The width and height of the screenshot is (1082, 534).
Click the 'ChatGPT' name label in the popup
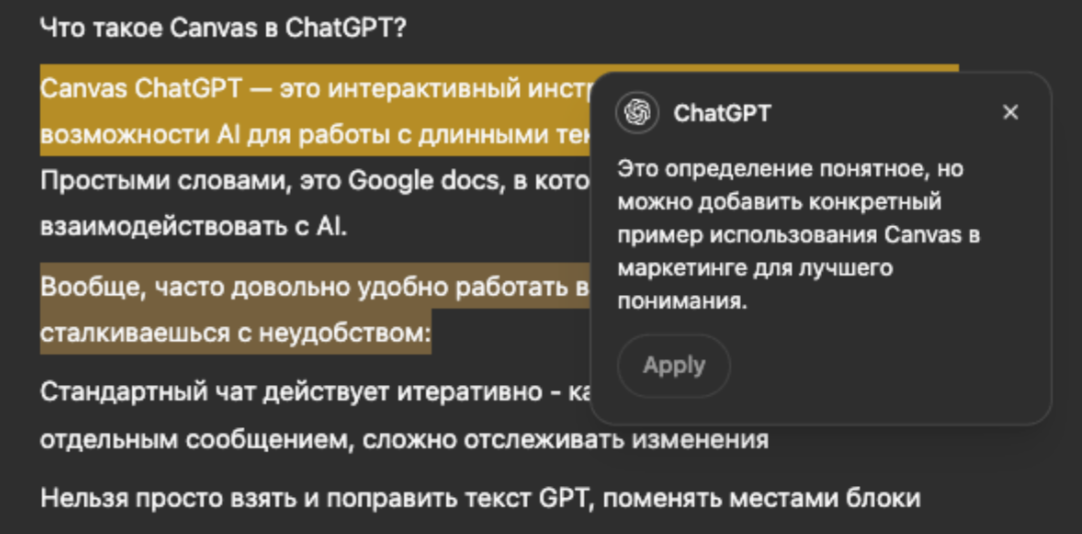tap(722, 113)
